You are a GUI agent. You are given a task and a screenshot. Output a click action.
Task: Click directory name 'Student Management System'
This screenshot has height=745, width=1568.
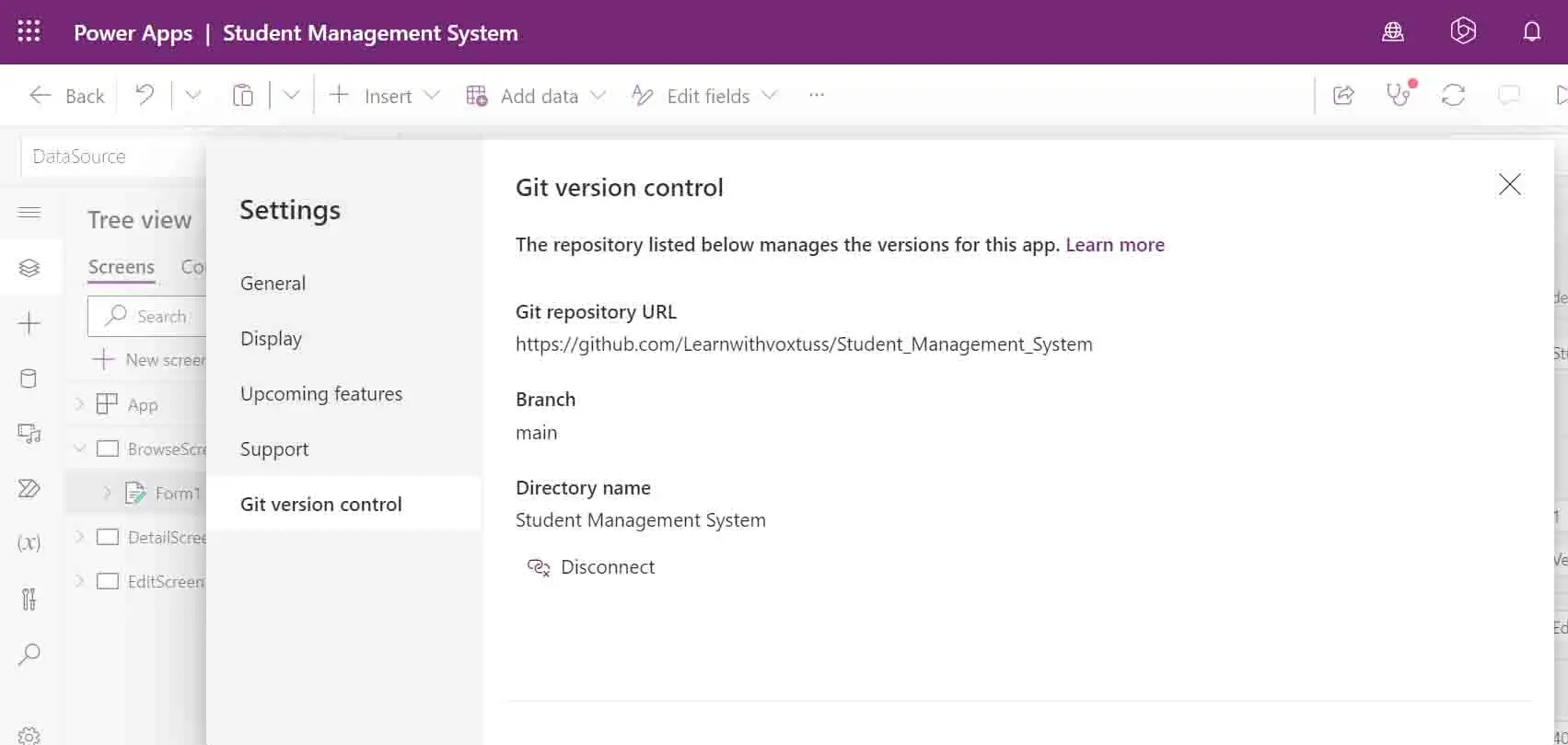(x=640, y=520)
